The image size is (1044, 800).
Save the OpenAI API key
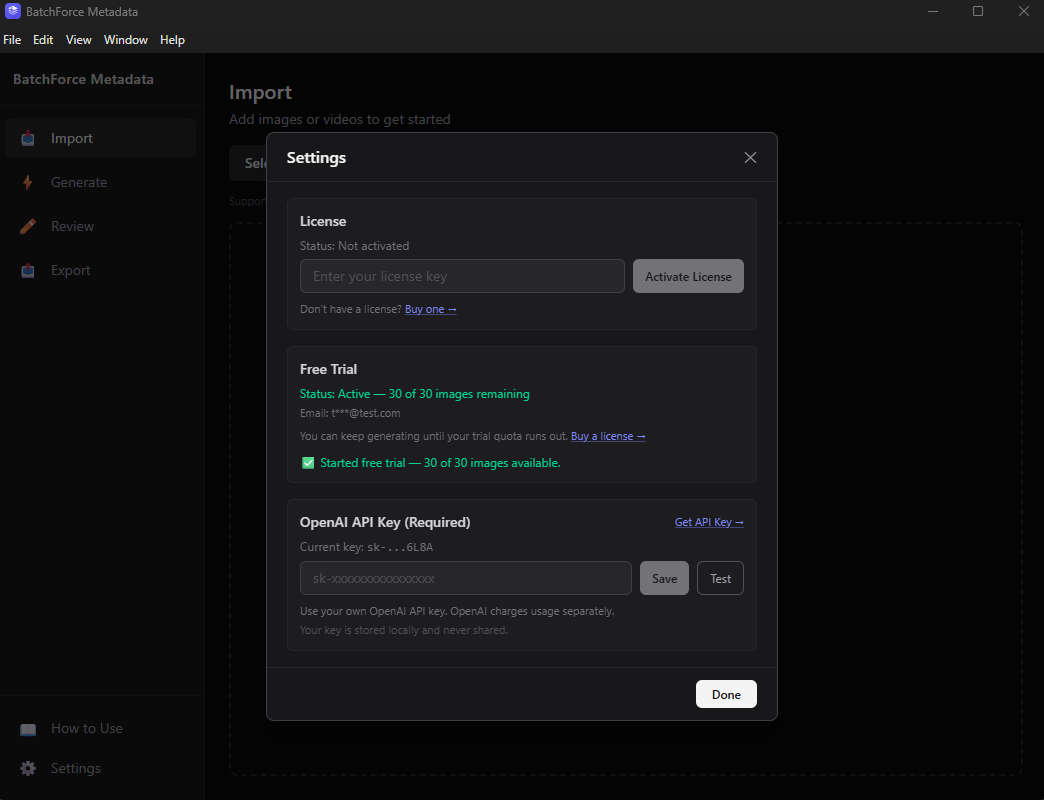pyautogui.click(x=664, y=578)
